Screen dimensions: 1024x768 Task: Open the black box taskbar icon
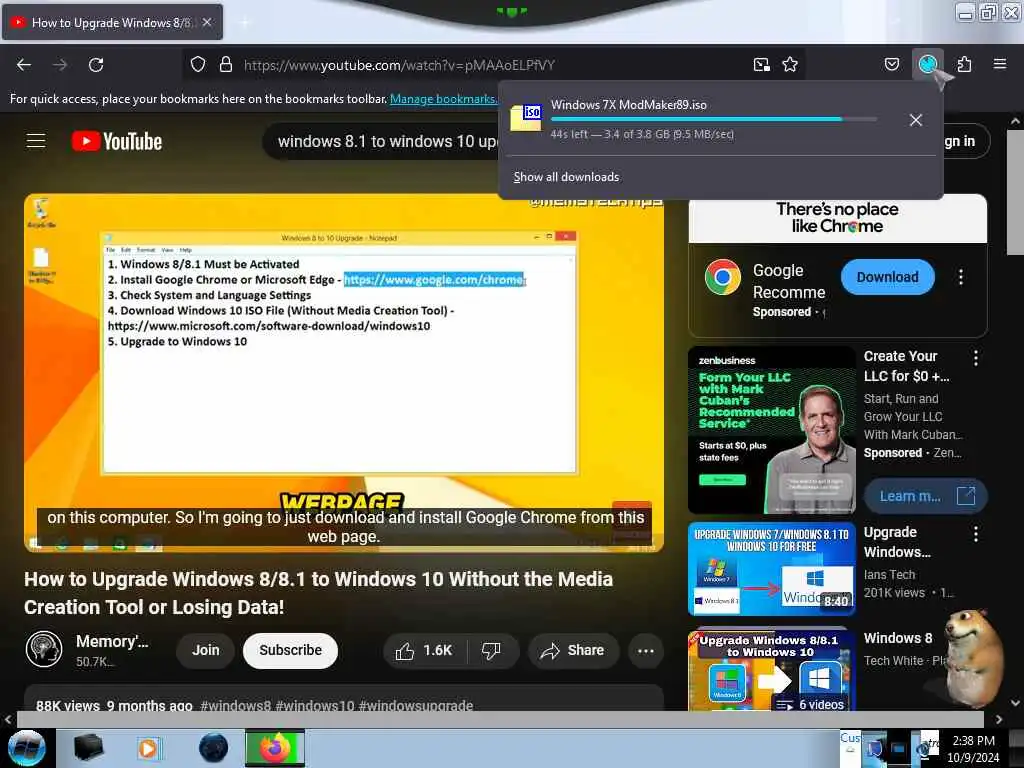point(89,748)
